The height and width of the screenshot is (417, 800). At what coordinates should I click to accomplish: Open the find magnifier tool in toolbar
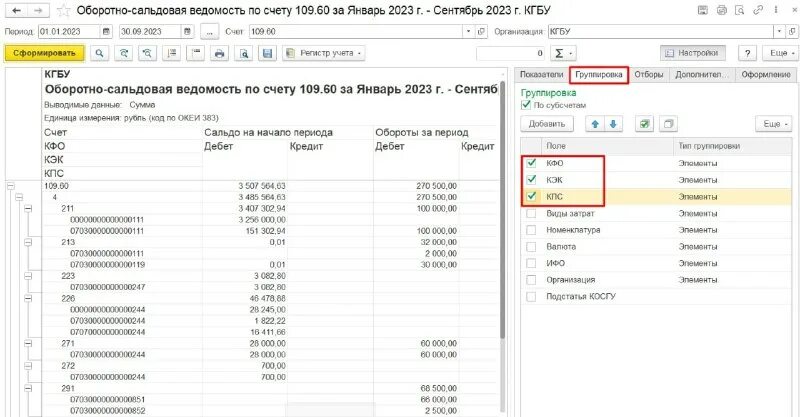click(x=99, y=53)
